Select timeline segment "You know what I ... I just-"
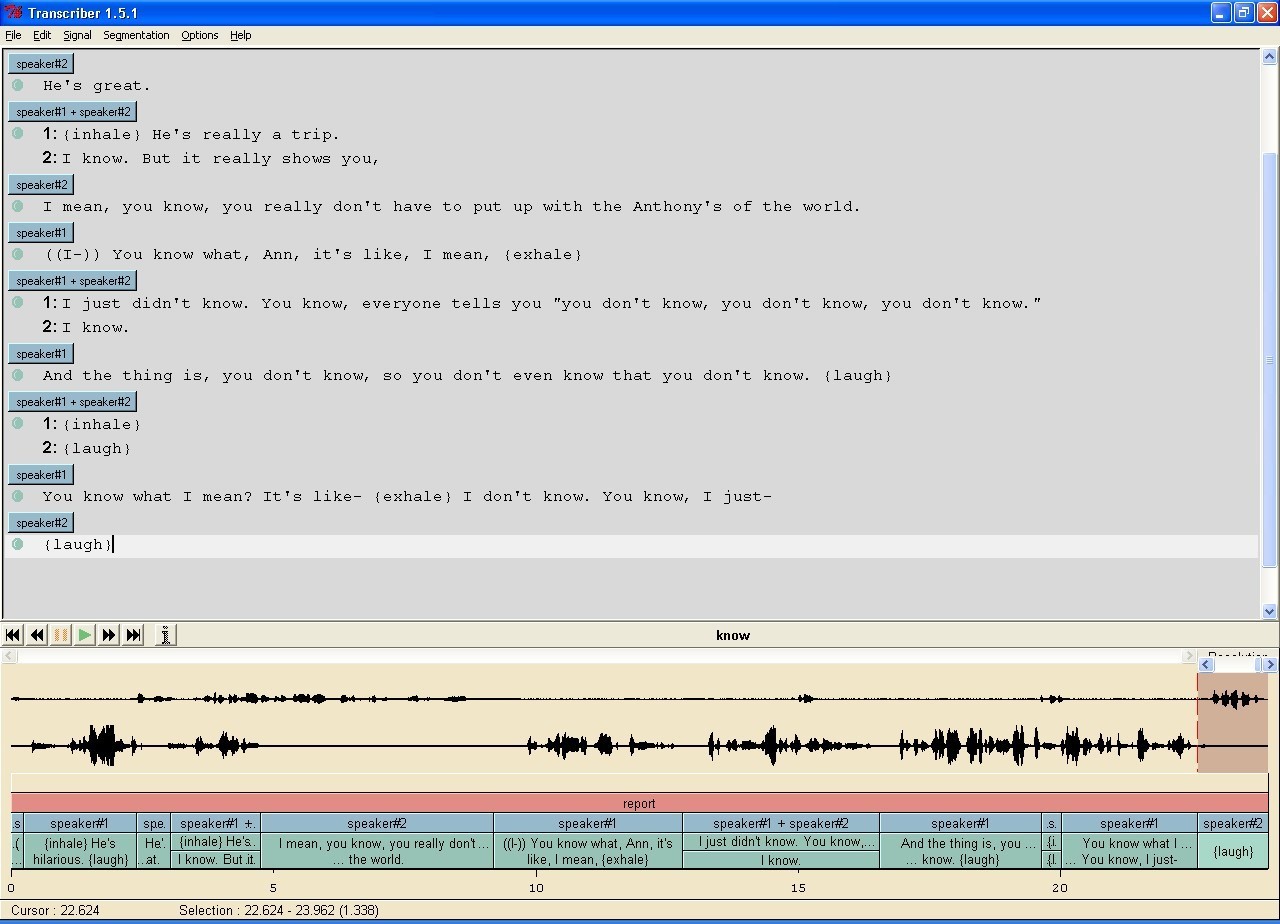The width and height of the screenshot is (1280, 924). (x=1129, y=851)
